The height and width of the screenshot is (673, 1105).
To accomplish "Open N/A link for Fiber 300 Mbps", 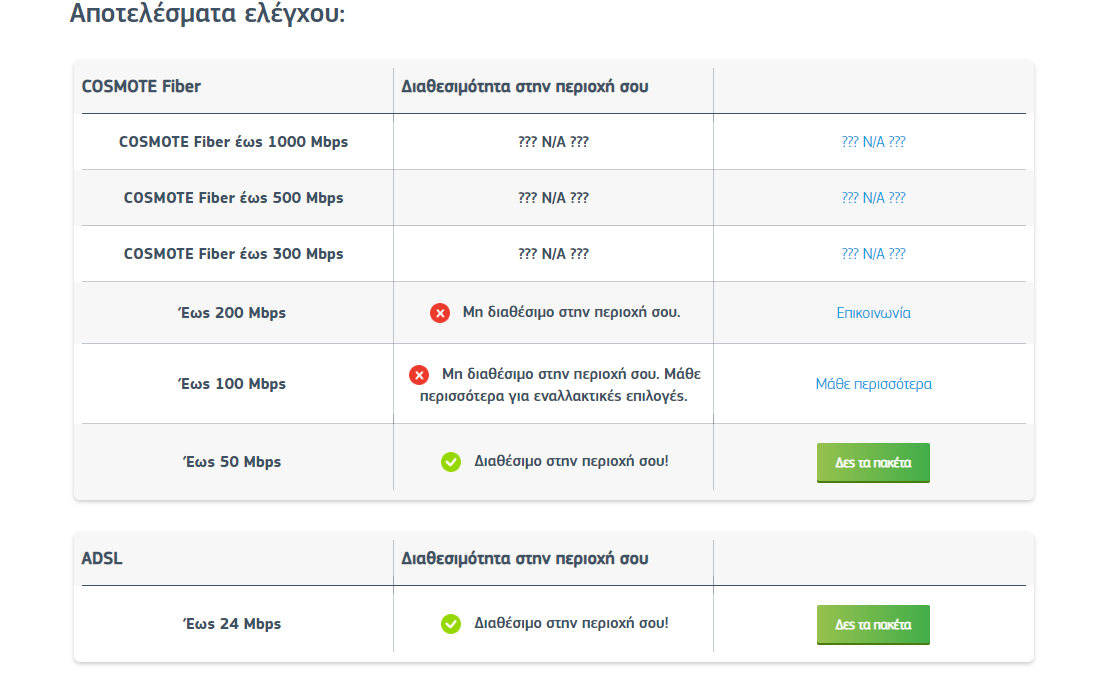I will point(873,254).
